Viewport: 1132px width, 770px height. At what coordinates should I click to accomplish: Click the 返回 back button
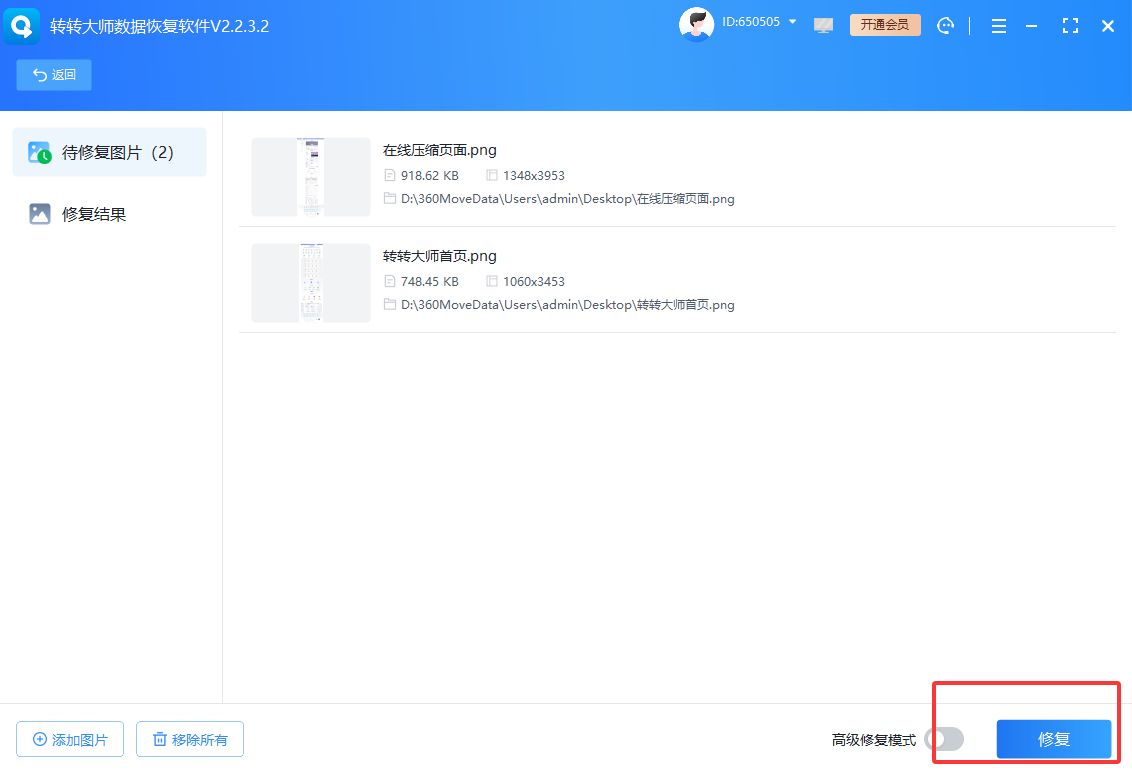click(53, 74)
